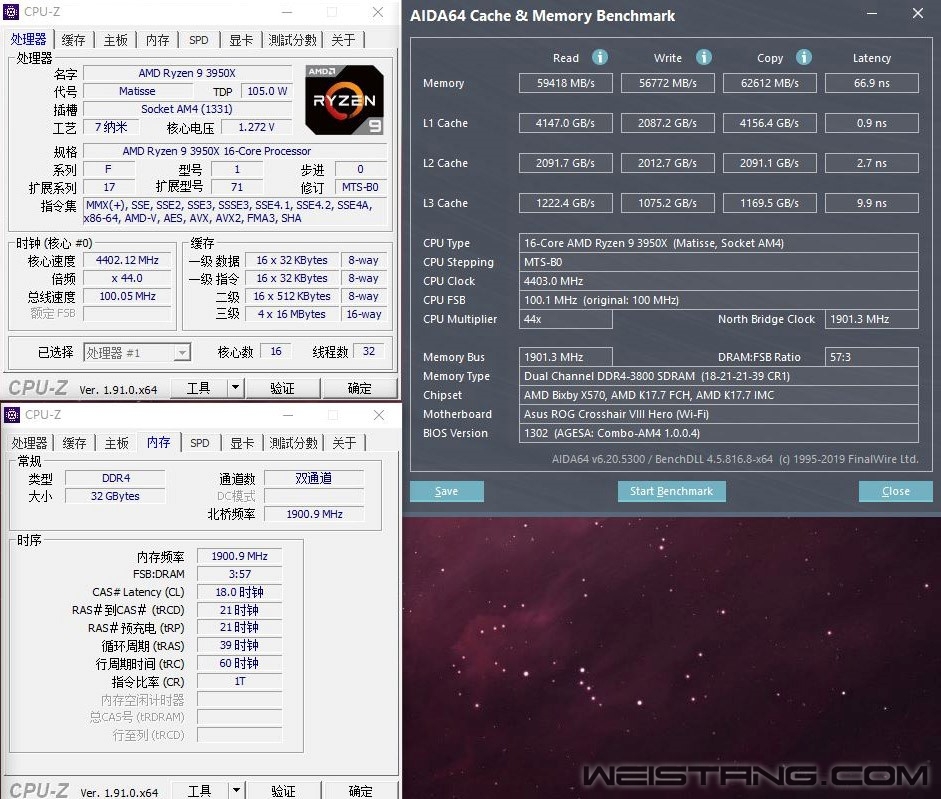Viewport: 941px width, 799px height.
Task: Switch to 关于 tab in bottom CPU-Z window
Action: tap(344, 443)
